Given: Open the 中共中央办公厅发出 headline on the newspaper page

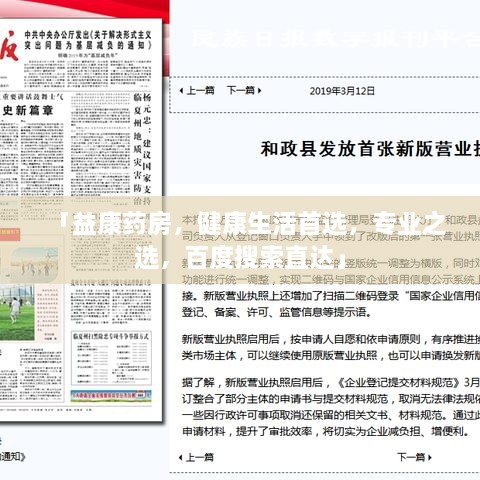Looking at the screenshot, I should [88, 40].
